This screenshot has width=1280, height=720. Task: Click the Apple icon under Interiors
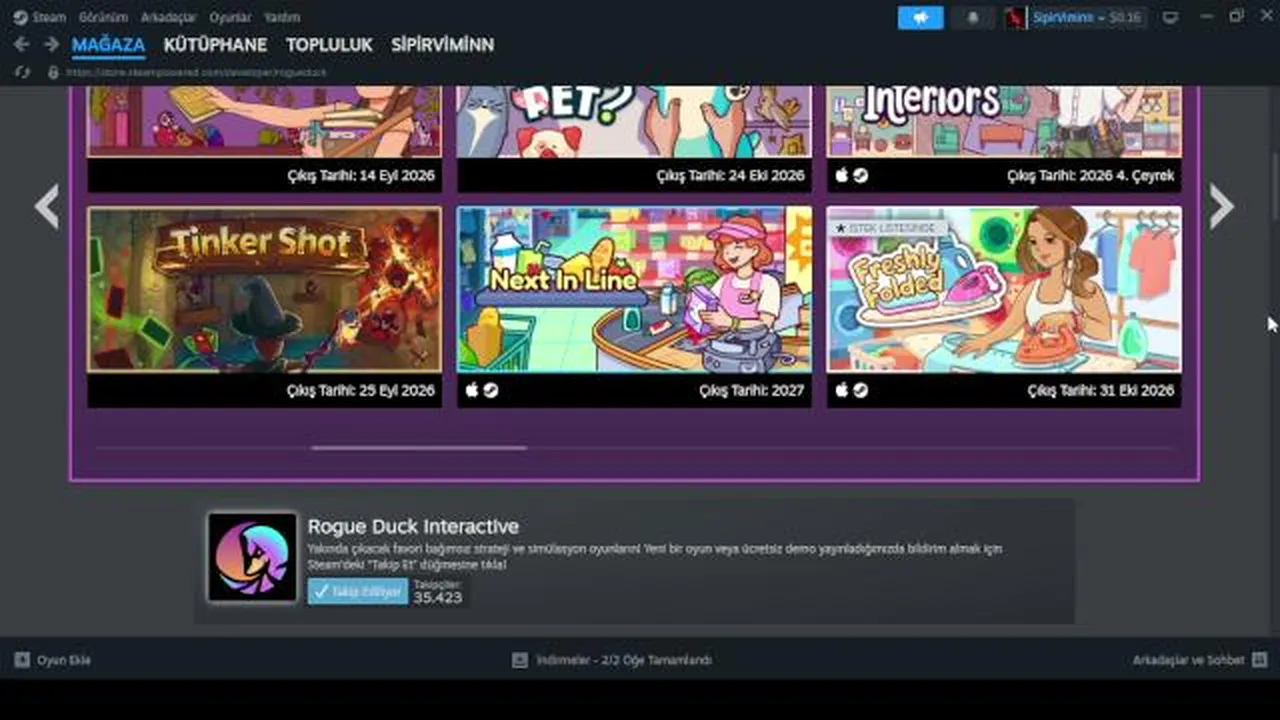tap(842, 175)
